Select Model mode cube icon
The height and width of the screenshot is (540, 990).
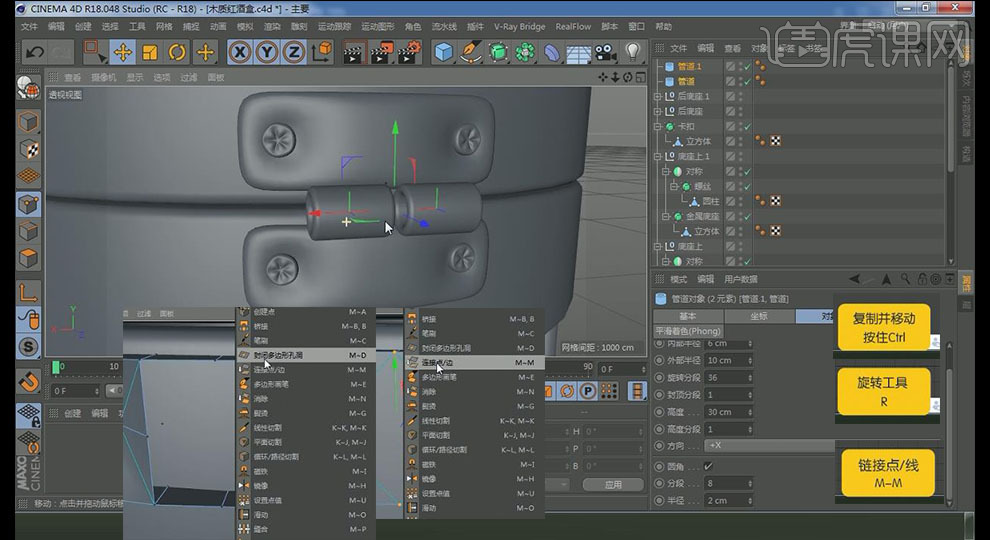pos(28,121)
